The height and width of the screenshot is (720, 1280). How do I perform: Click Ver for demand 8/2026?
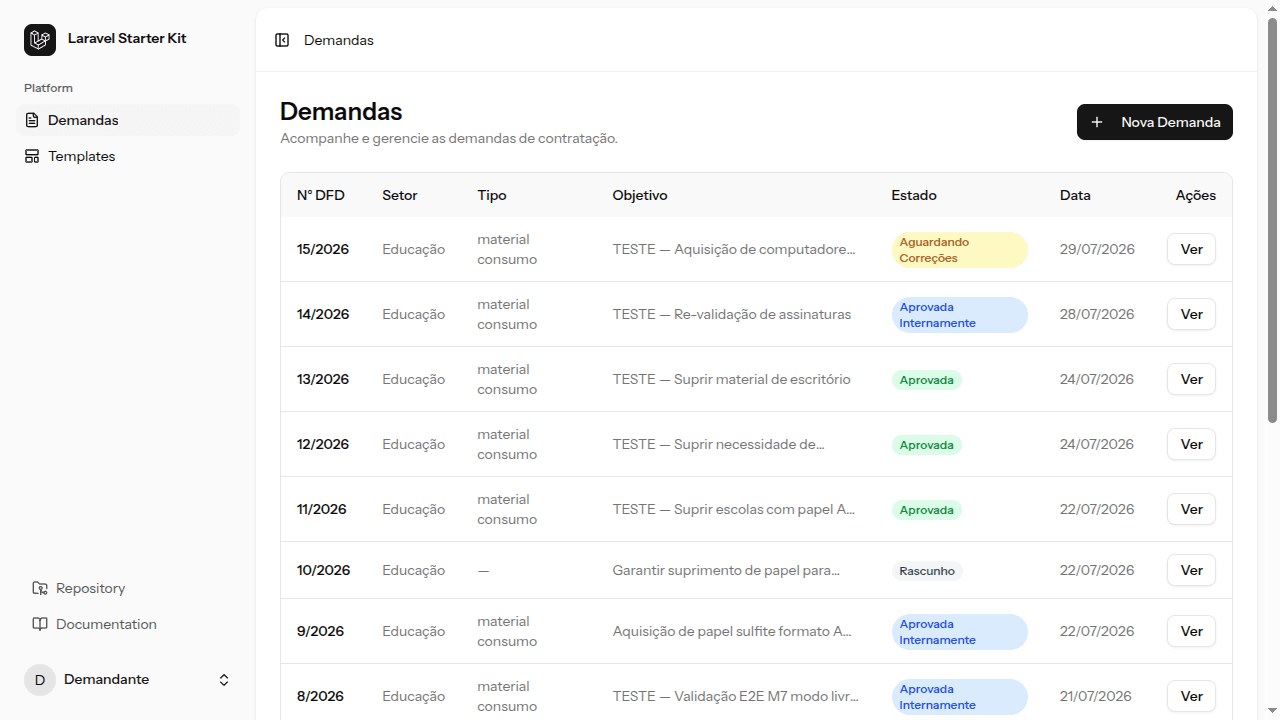1191,696
